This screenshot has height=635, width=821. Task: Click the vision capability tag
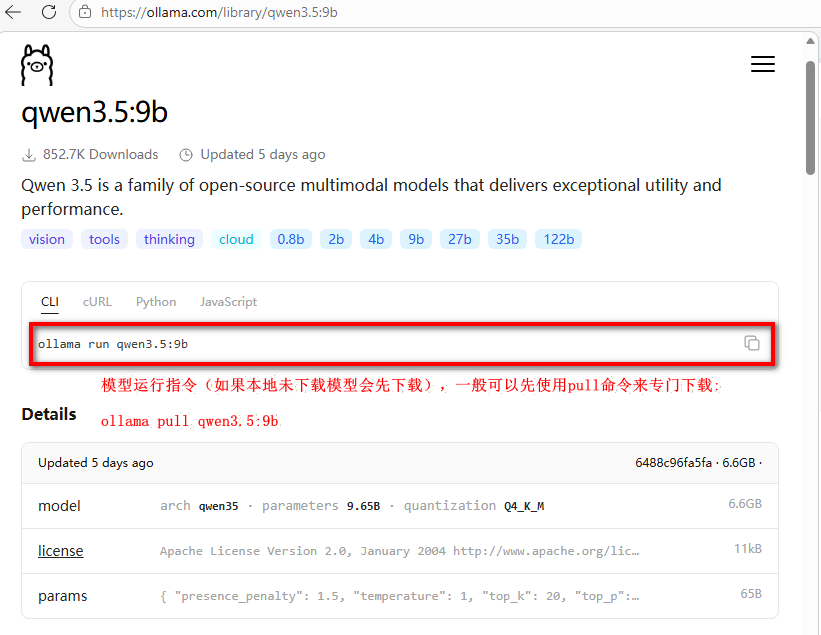[47, 239]
